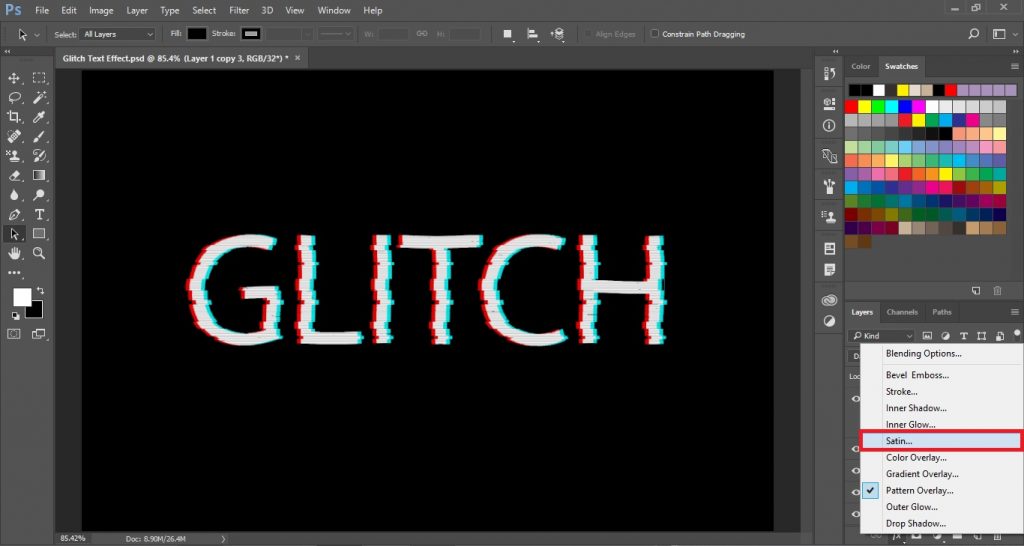
Task: Select the Clone Stamp tool
Action: point(14,155)
